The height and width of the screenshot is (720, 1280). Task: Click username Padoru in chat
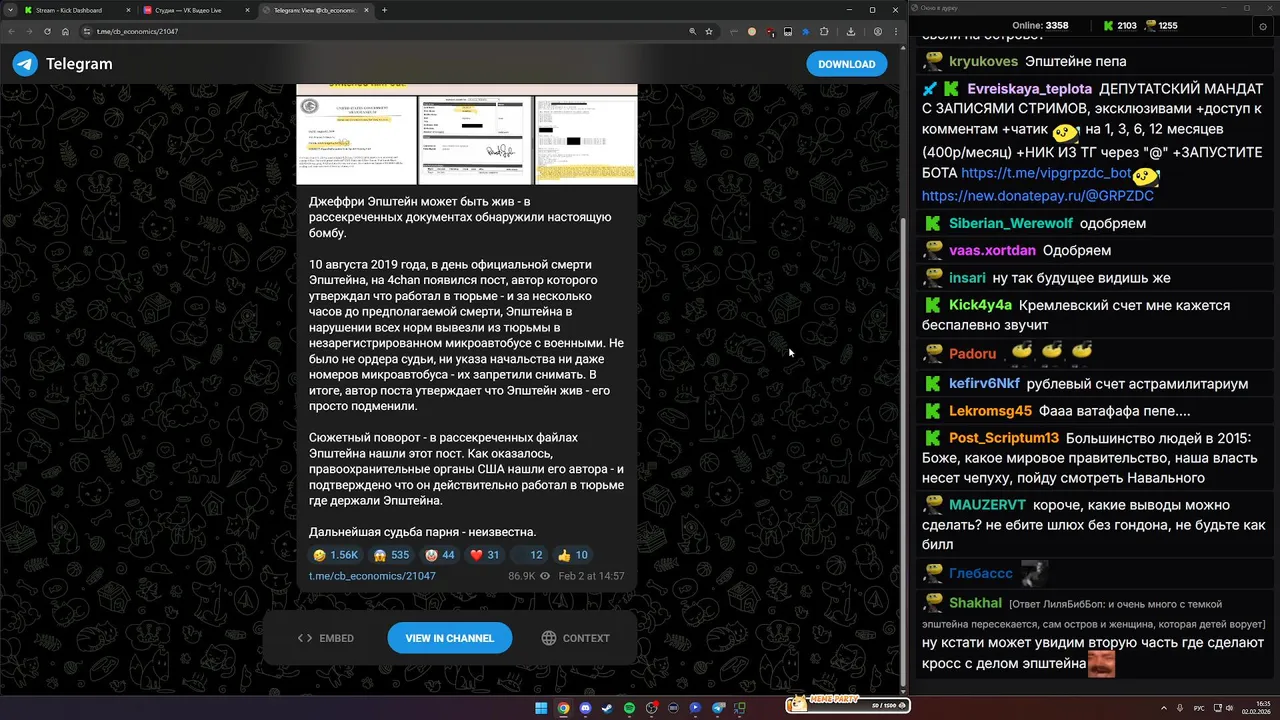point(973,354)
